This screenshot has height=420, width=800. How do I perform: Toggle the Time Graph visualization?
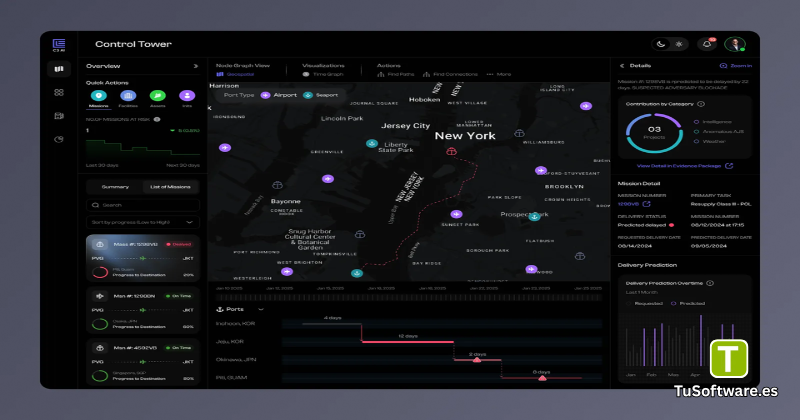pyautogui.click(x=322, y=75)
